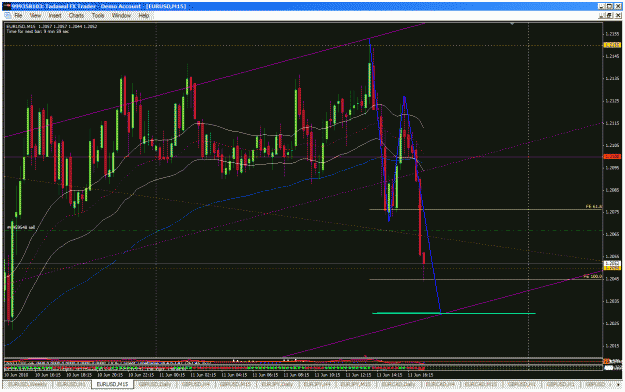Switch to the EURCAD,M15 chart tab

[x=481, y=384]
